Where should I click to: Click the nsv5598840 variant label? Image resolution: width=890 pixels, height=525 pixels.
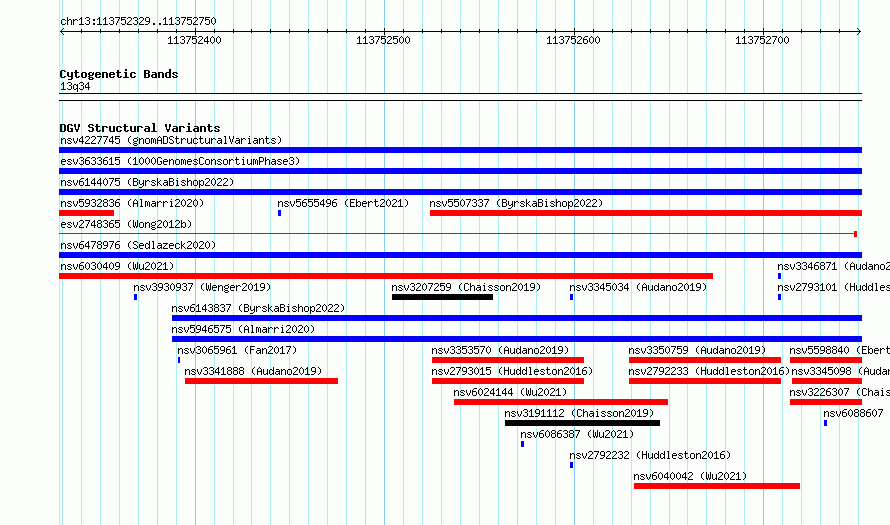(839, 350)
